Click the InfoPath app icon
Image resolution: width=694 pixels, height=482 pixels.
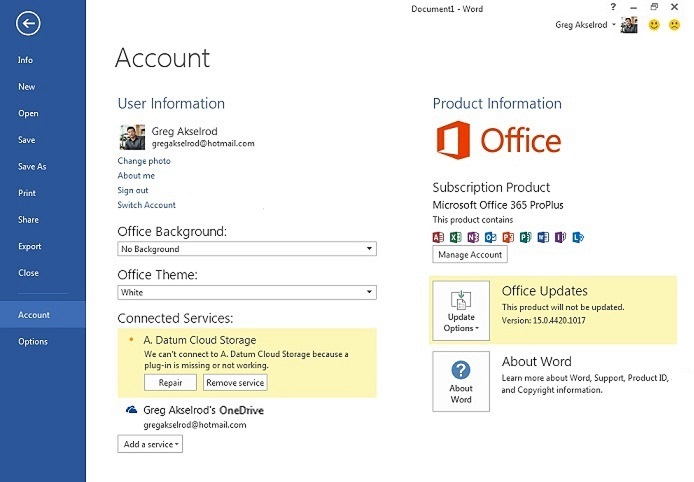[560, 237]
